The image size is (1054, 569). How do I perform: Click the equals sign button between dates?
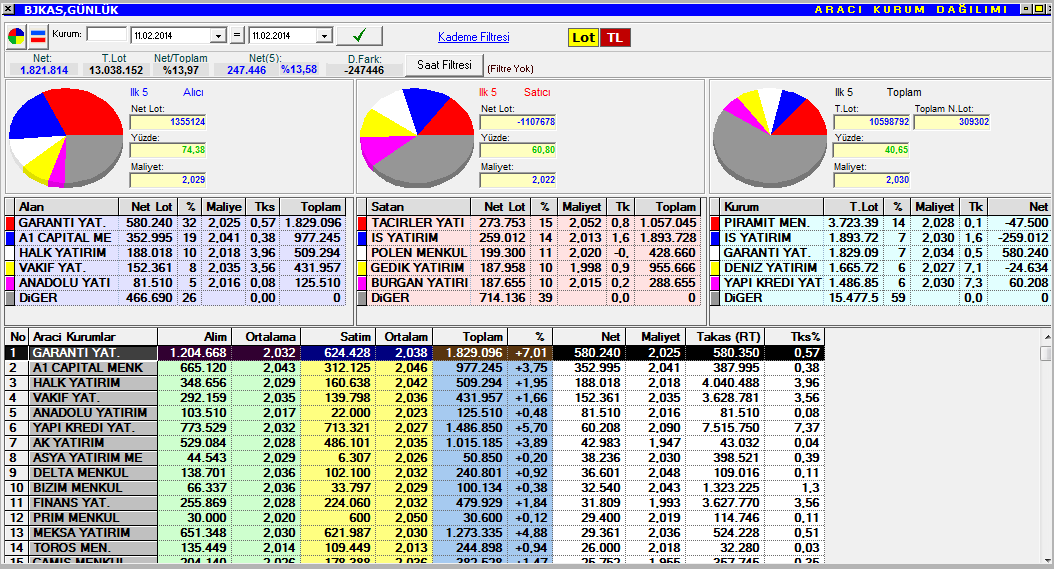coord(237,36)
